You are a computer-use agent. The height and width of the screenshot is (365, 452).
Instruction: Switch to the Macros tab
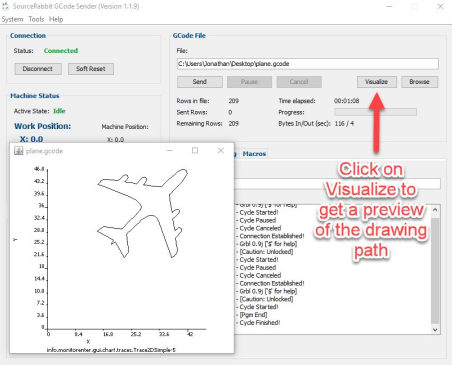tap(254, 154)
